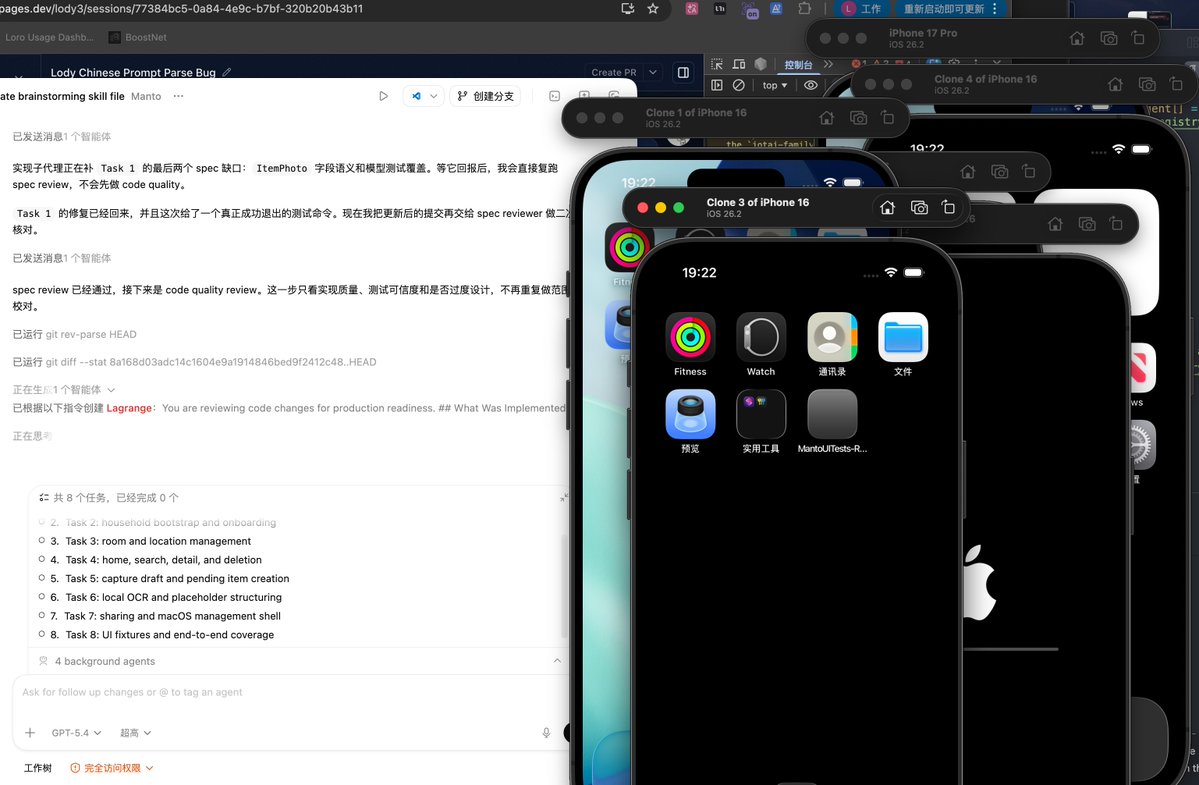Edit the Lody Chinese Prompt Parse Bug title
The image size is (1199, 785).
(x=226, y=72)
